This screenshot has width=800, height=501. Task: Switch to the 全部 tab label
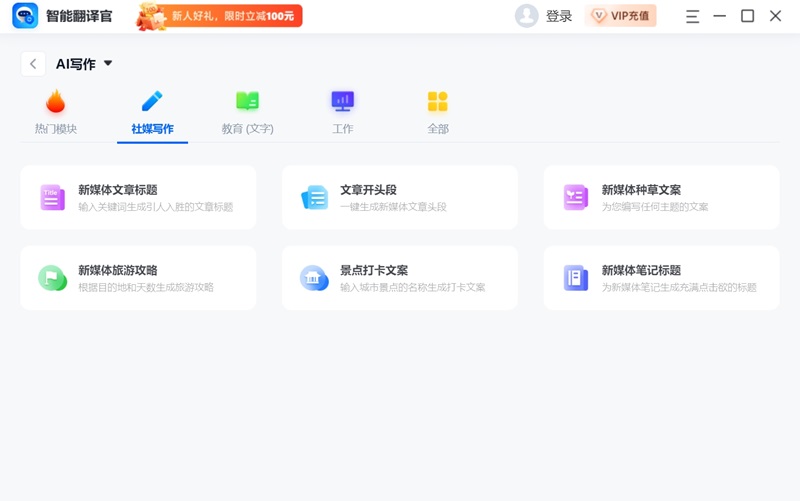pos(438,129)
